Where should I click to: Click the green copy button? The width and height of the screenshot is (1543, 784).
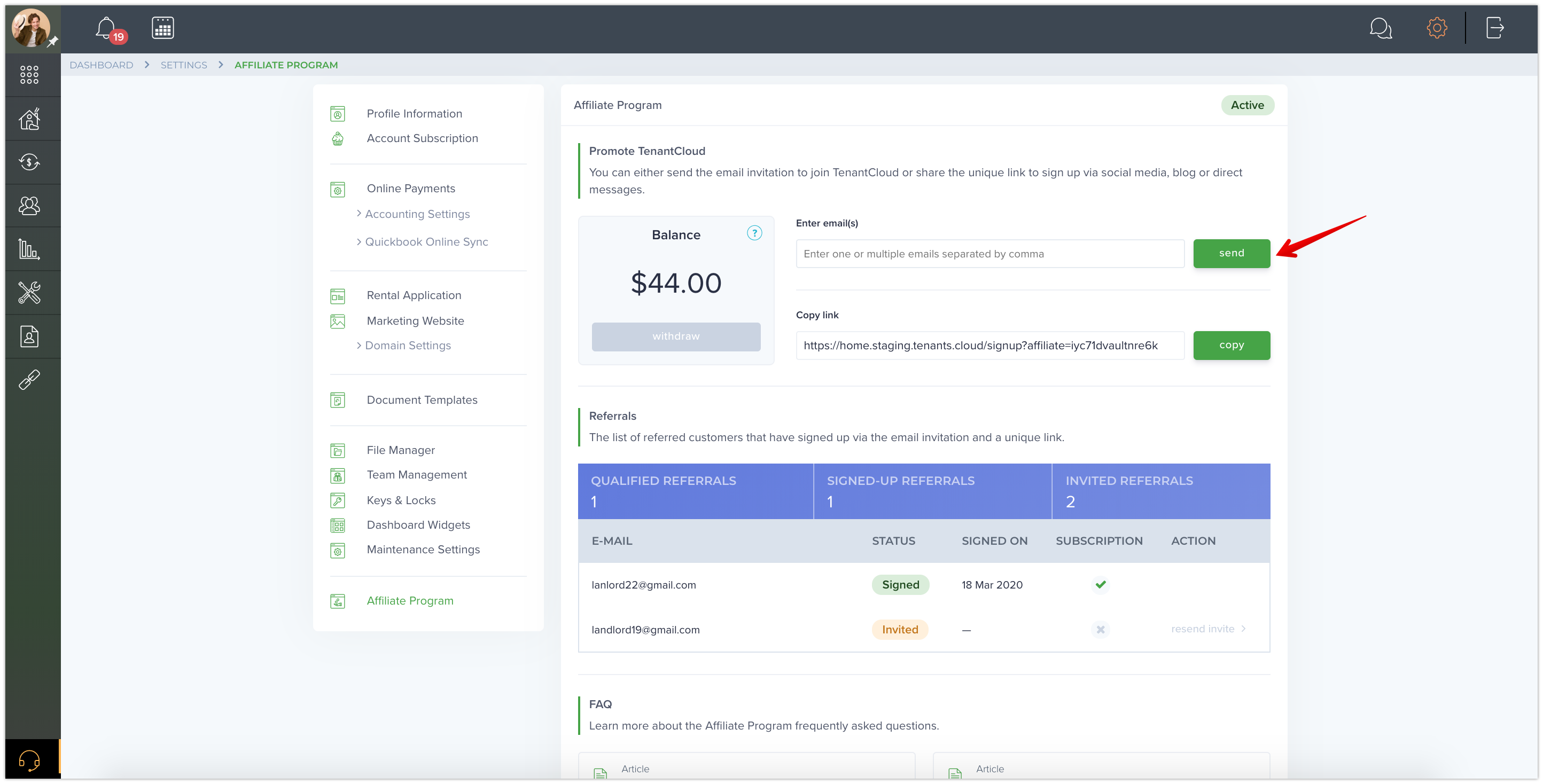coord(1231,346)
